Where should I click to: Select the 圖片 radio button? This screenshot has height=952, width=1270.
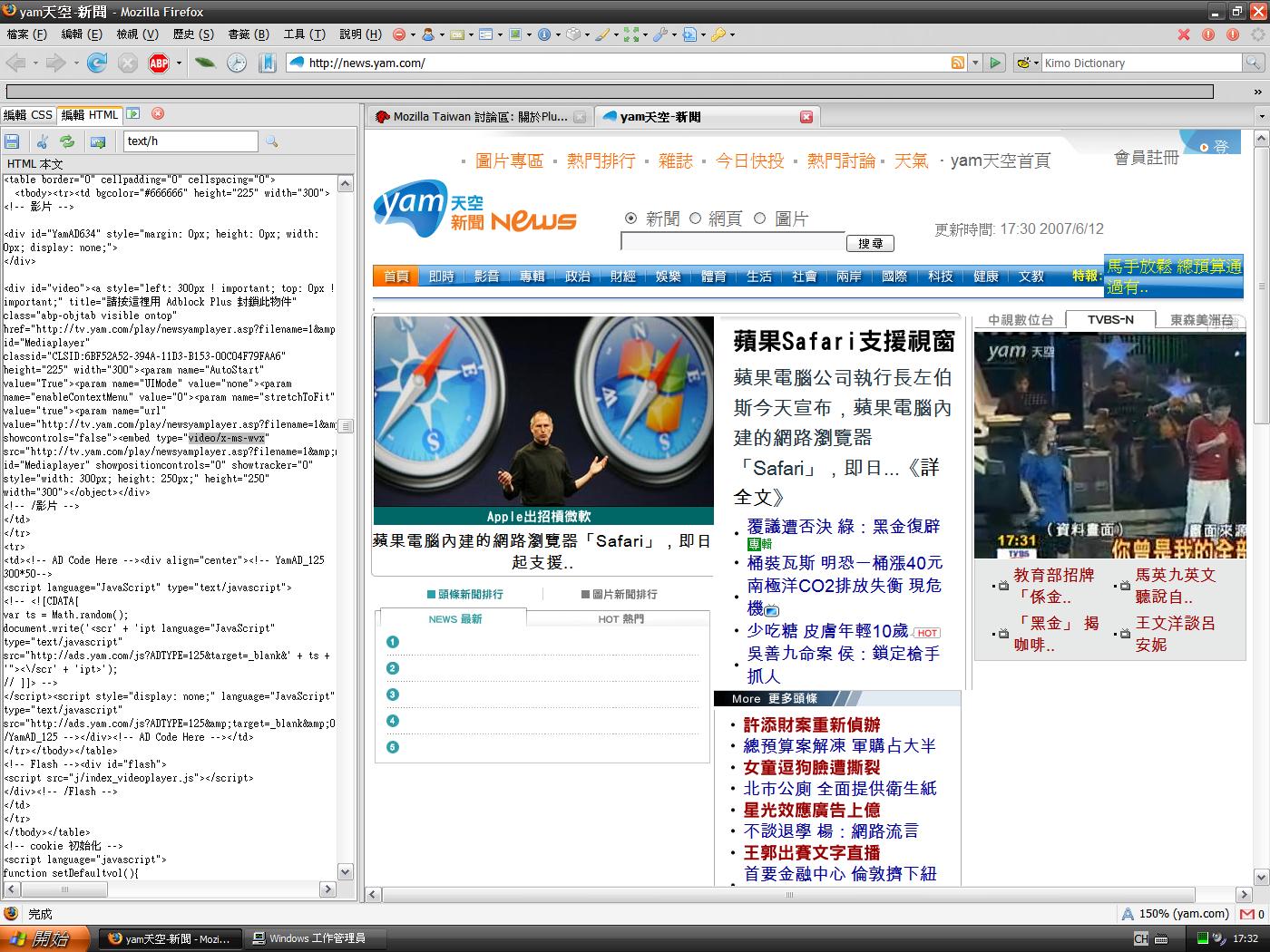coord(760,219)
